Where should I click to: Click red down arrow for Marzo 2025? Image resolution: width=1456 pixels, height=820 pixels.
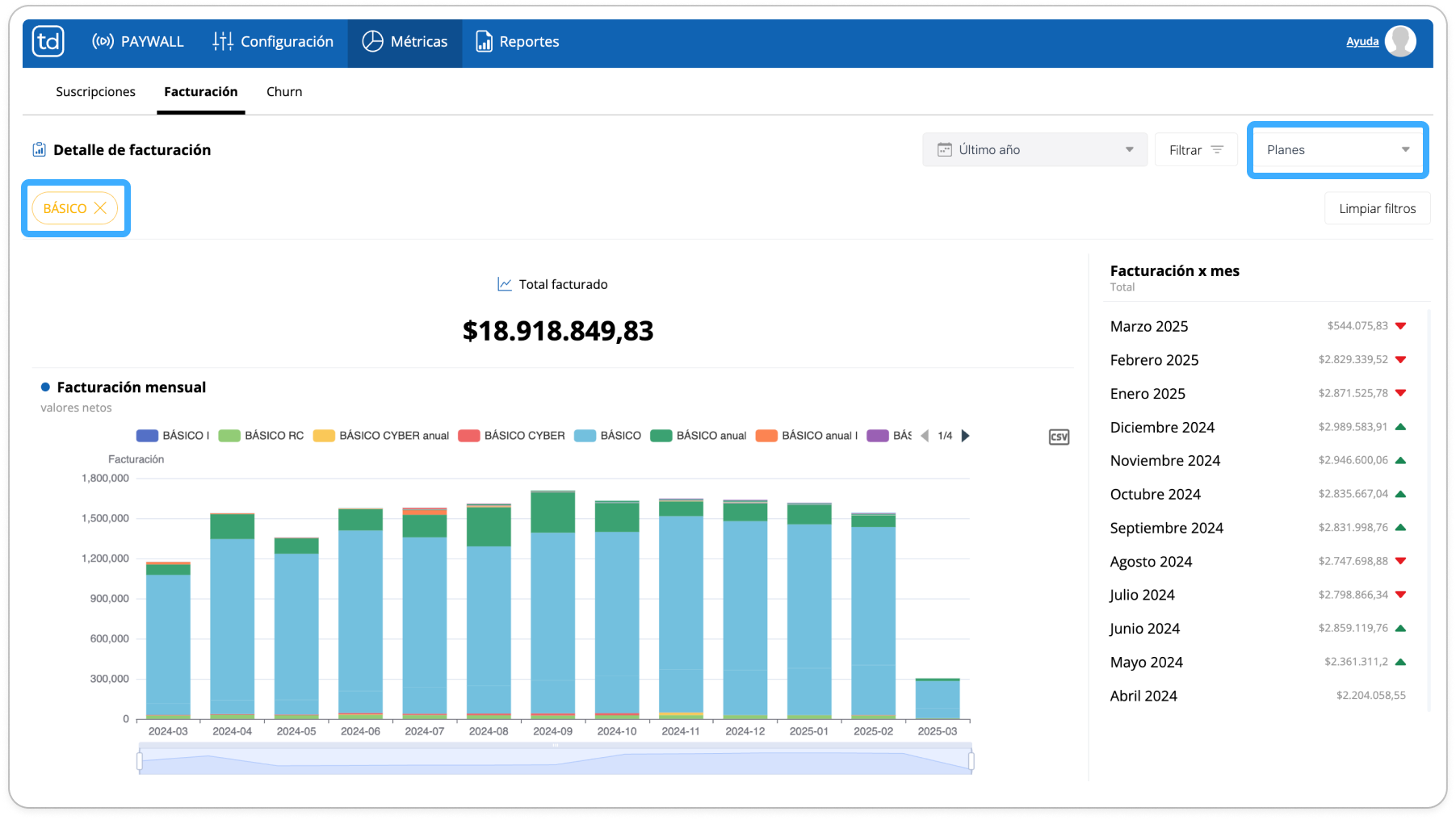(1401, 326)
